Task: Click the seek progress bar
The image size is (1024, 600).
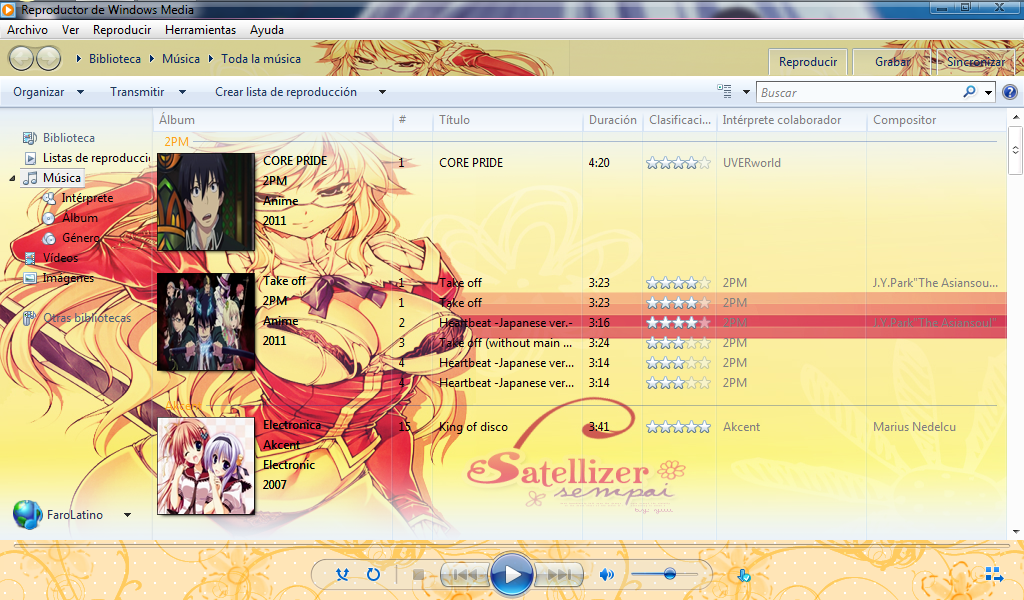Action: (511, 545)
